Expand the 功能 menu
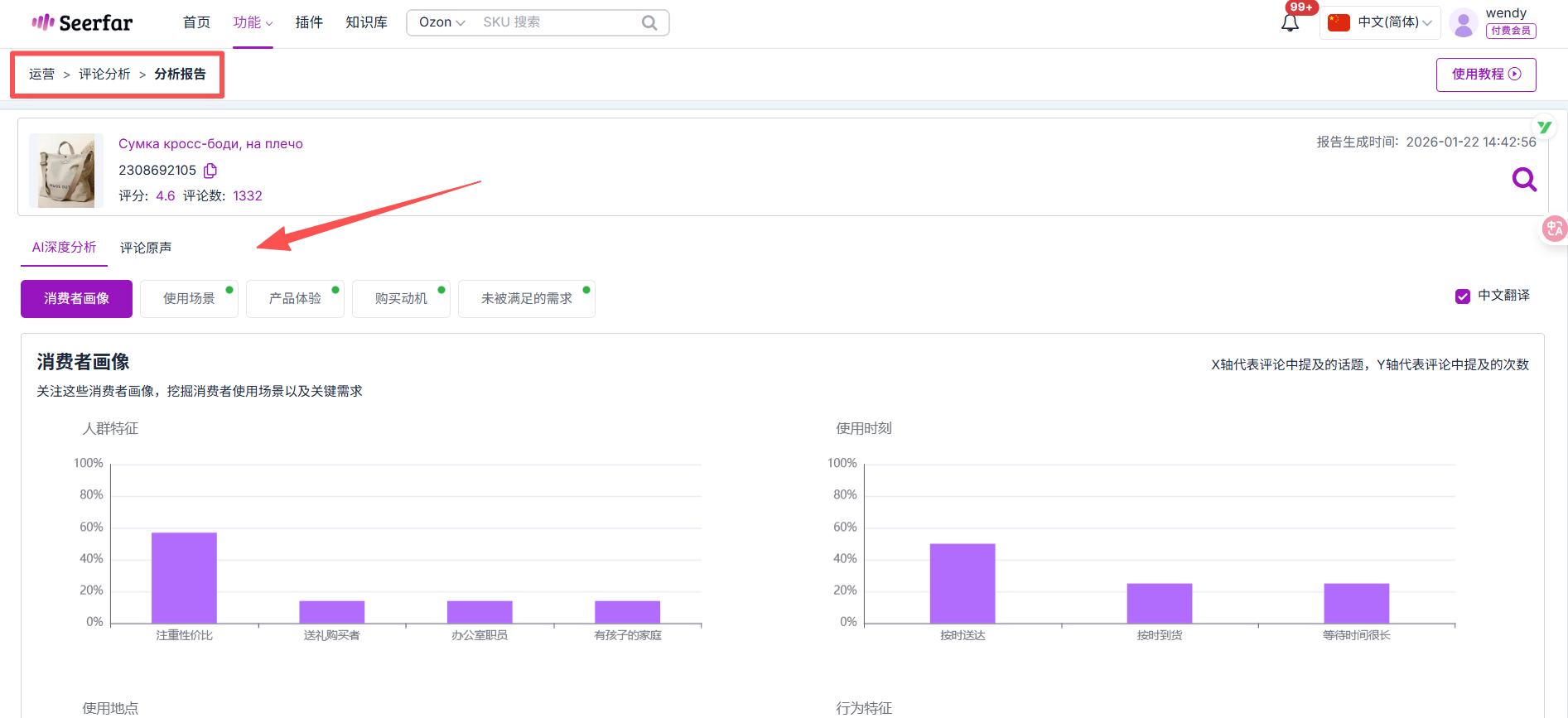1568x718 pixels. pyautogui.click(x=253, y=22)
